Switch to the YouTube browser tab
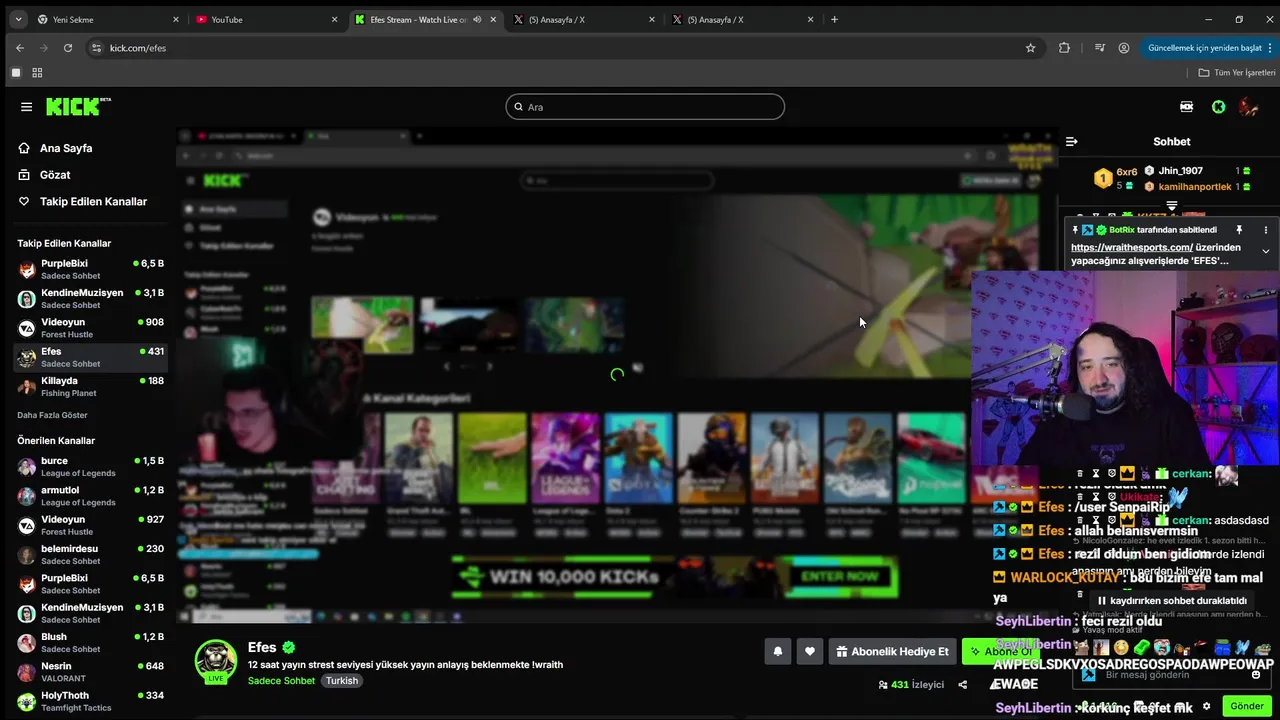 coord(265,19)
